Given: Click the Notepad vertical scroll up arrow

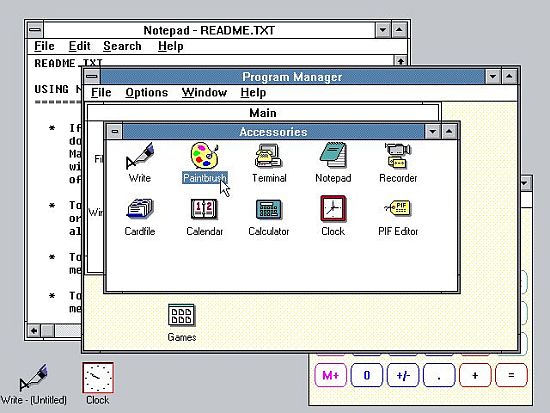Looking at the screenshot, I should coord(400,61).
